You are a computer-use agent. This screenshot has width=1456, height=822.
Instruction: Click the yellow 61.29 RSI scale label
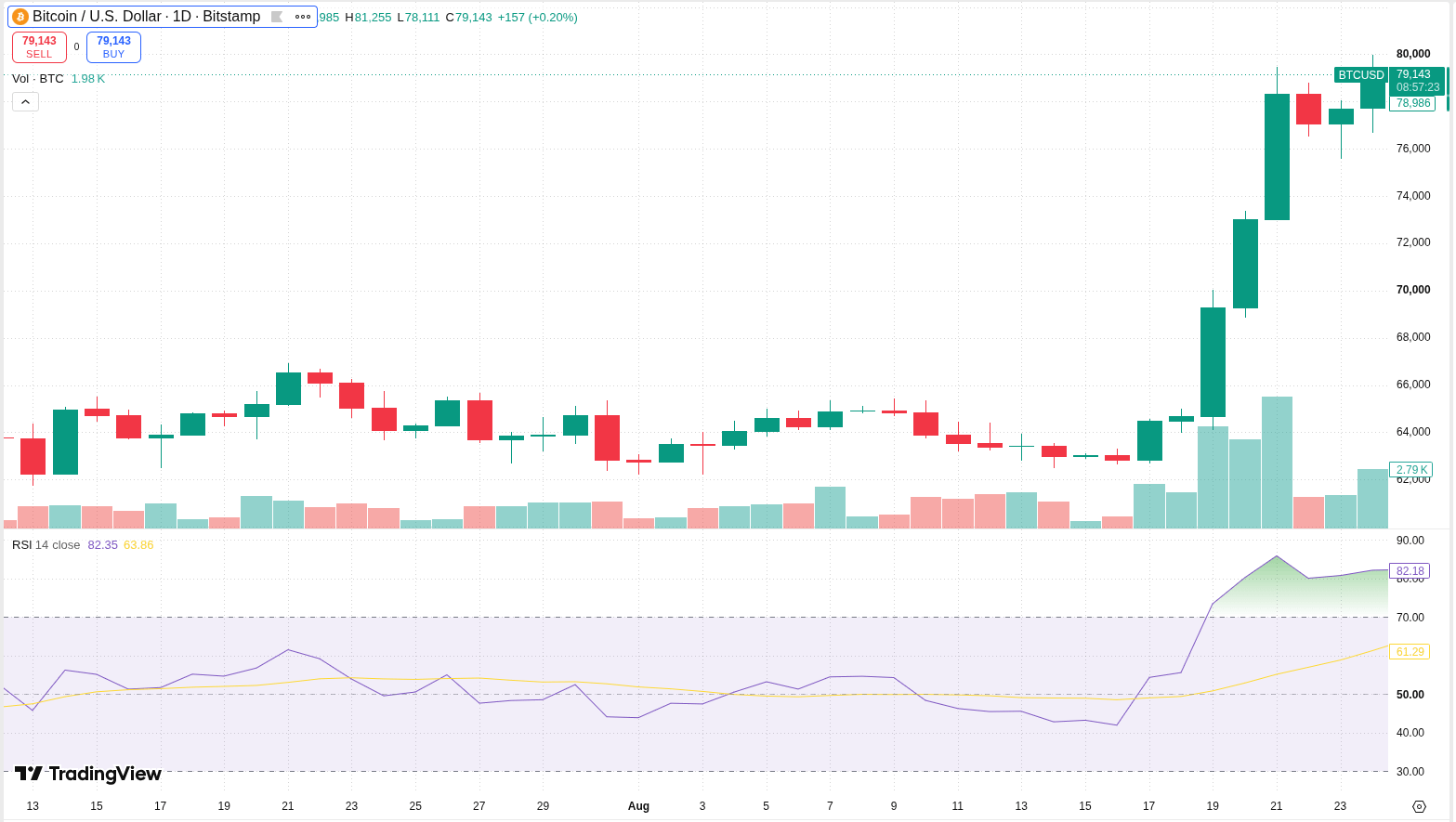(x=1410, y=652)
